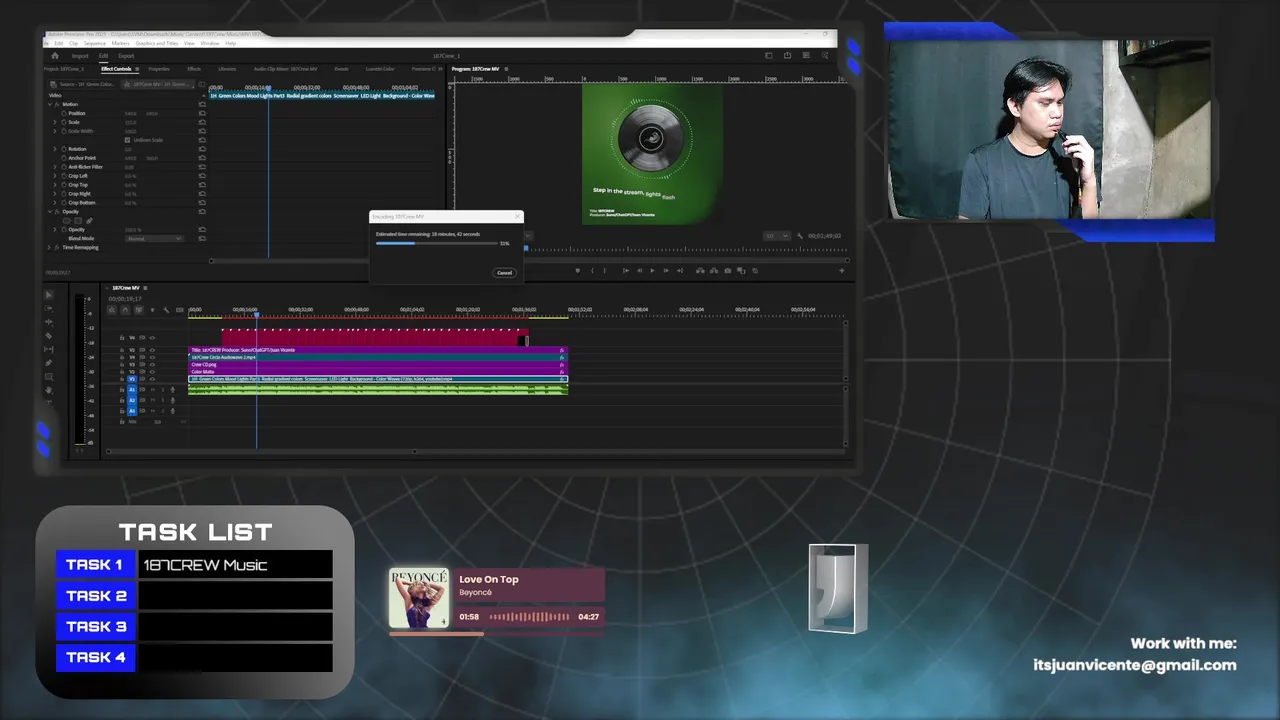Step back one frame in Program monitor
The height and width of the screenshot is (720, 1280).
pyautogui.click(x=639, y=270)
